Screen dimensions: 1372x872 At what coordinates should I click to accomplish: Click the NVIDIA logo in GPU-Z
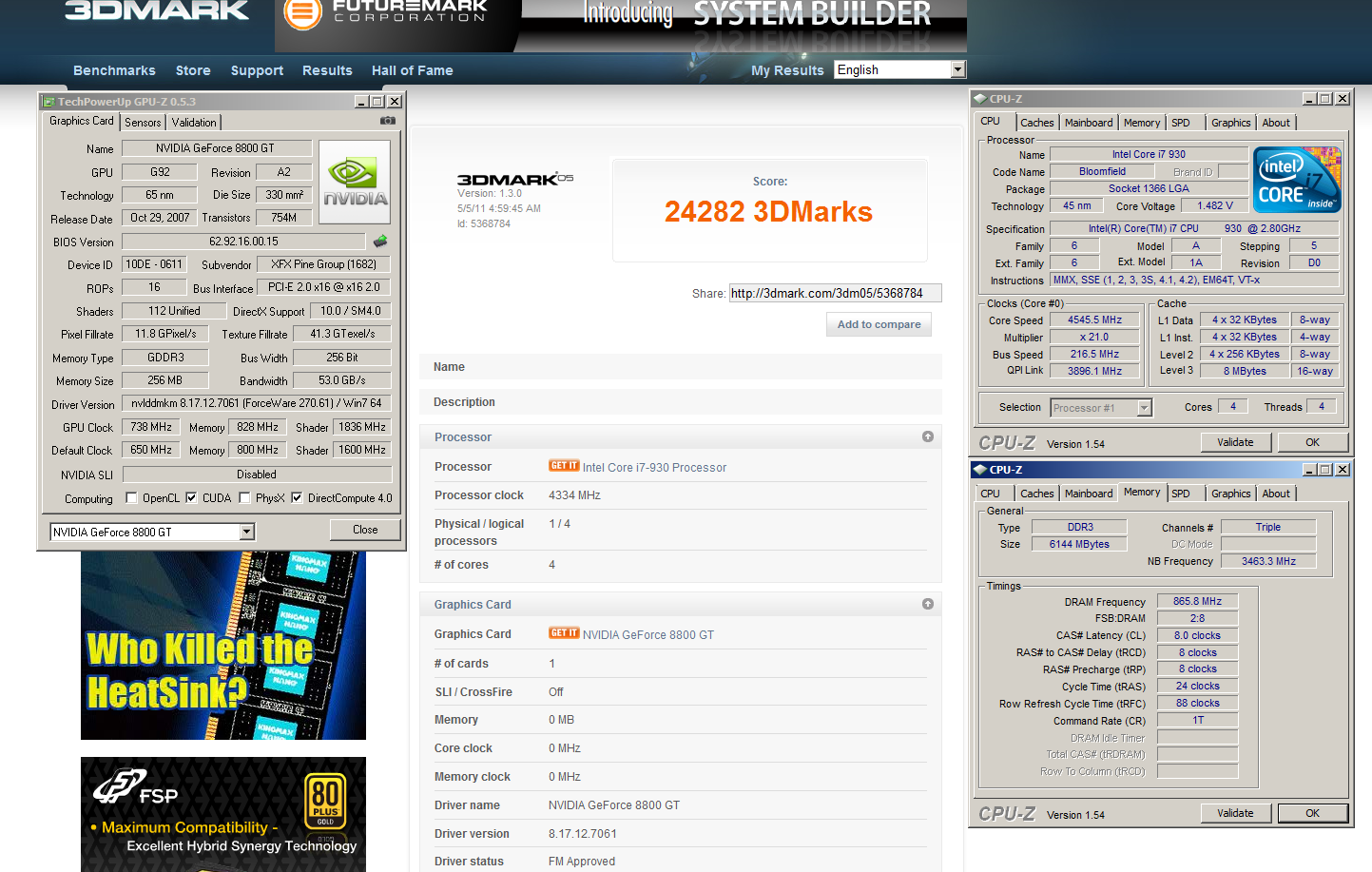[x=355, y=182]
